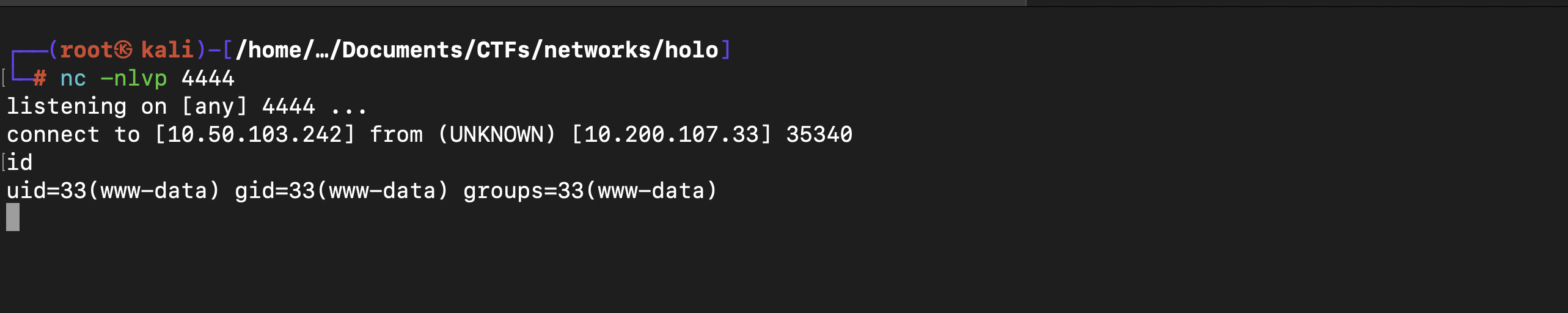Click the (UNKNOWN) text in connect line
The height and width of the screenshot is (313, 1568).
click(497, 134)
